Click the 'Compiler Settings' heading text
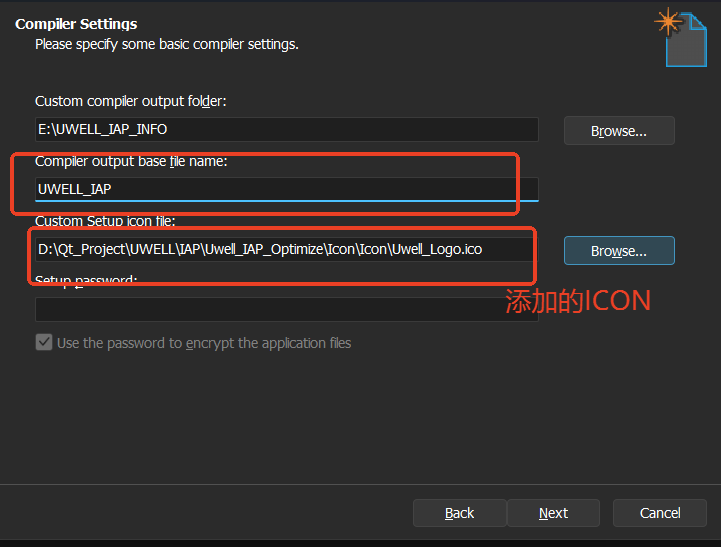The height and width of the screenshot is (547, 721). [x=76, y=24]
